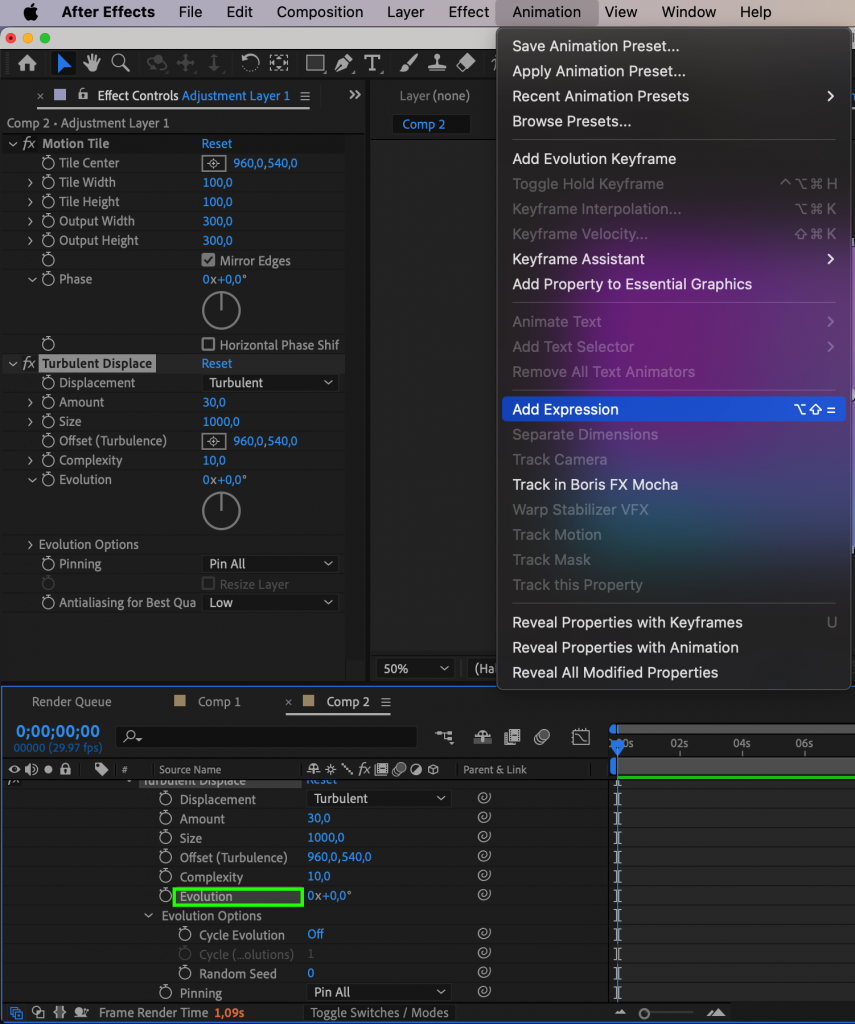Change the Pinning dropdown from Pin All

(x=270, y=563)
